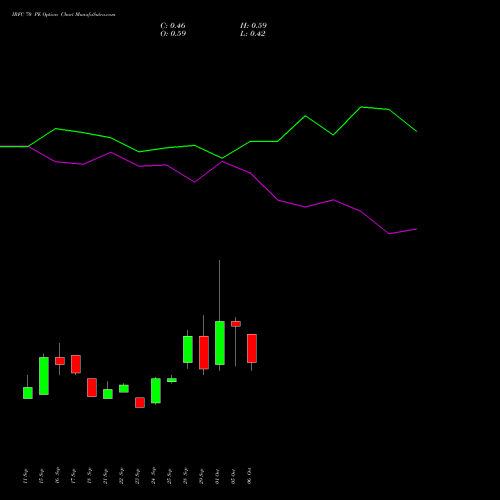Viewport: 500px width, 500px height.
Task: Click the 16 Sep date label
Action: pos(57,476)
